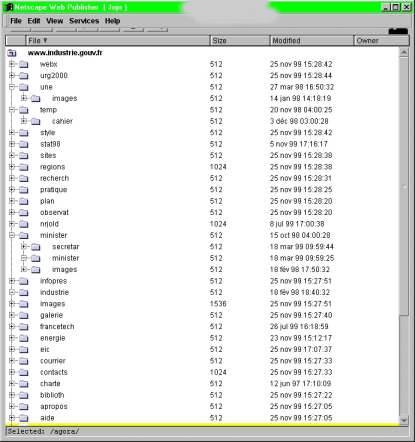Click the une folder icon
This screenshot has width=415, height=442.
(24, 87)
